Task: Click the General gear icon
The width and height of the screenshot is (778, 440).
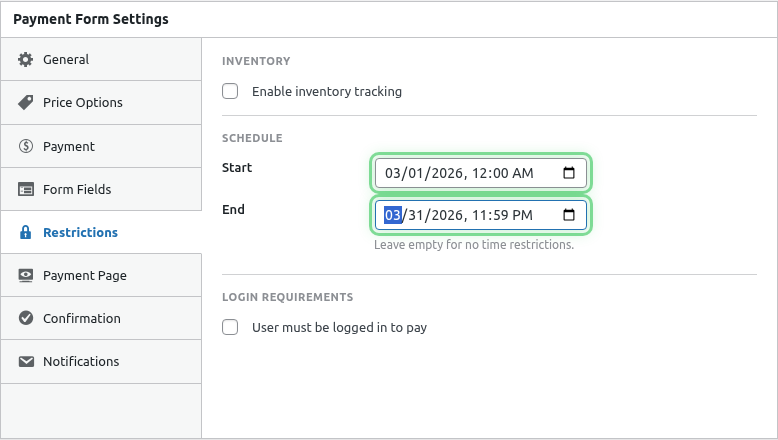Action: [26, 60]
